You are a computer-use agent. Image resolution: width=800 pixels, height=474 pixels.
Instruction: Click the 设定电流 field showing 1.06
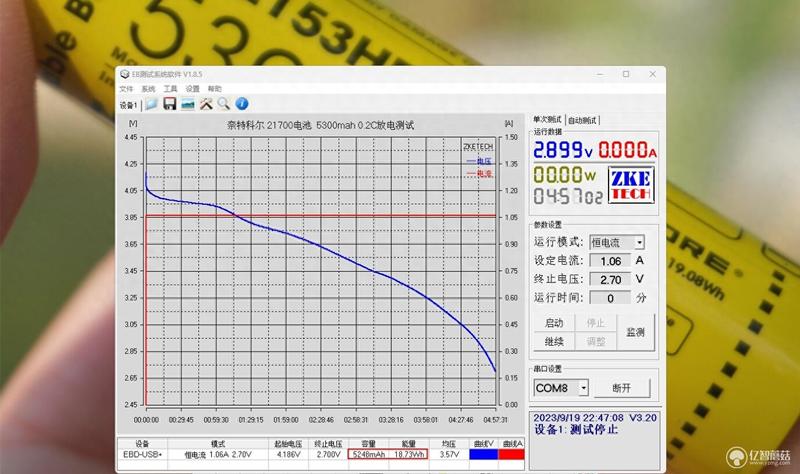610,261
